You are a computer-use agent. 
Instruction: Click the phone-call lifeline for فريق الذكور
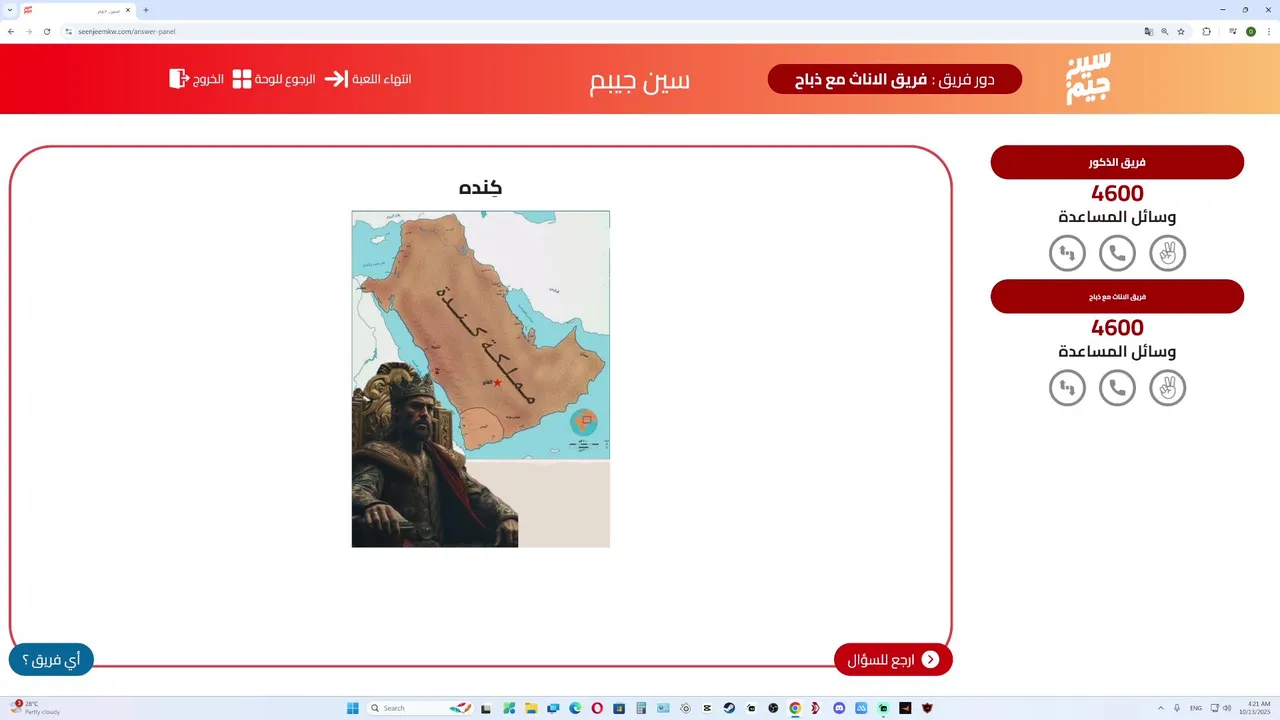click(1117, 253)
